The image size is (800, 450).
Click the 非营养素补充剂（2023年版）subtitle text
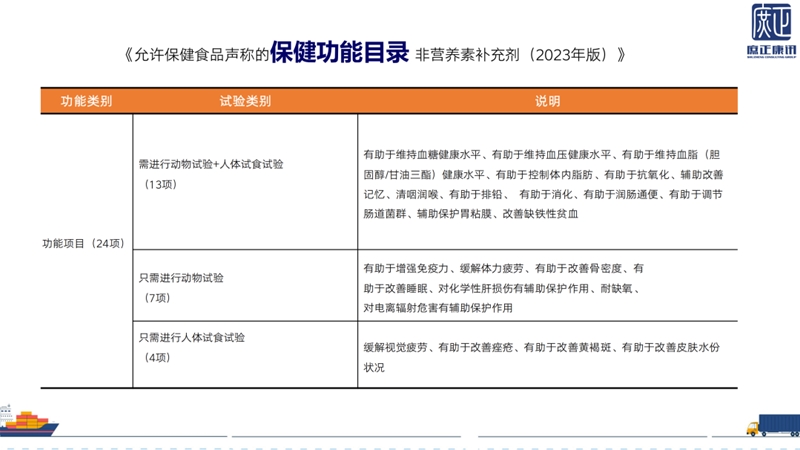pyautogui.click(x=525, y=53)
